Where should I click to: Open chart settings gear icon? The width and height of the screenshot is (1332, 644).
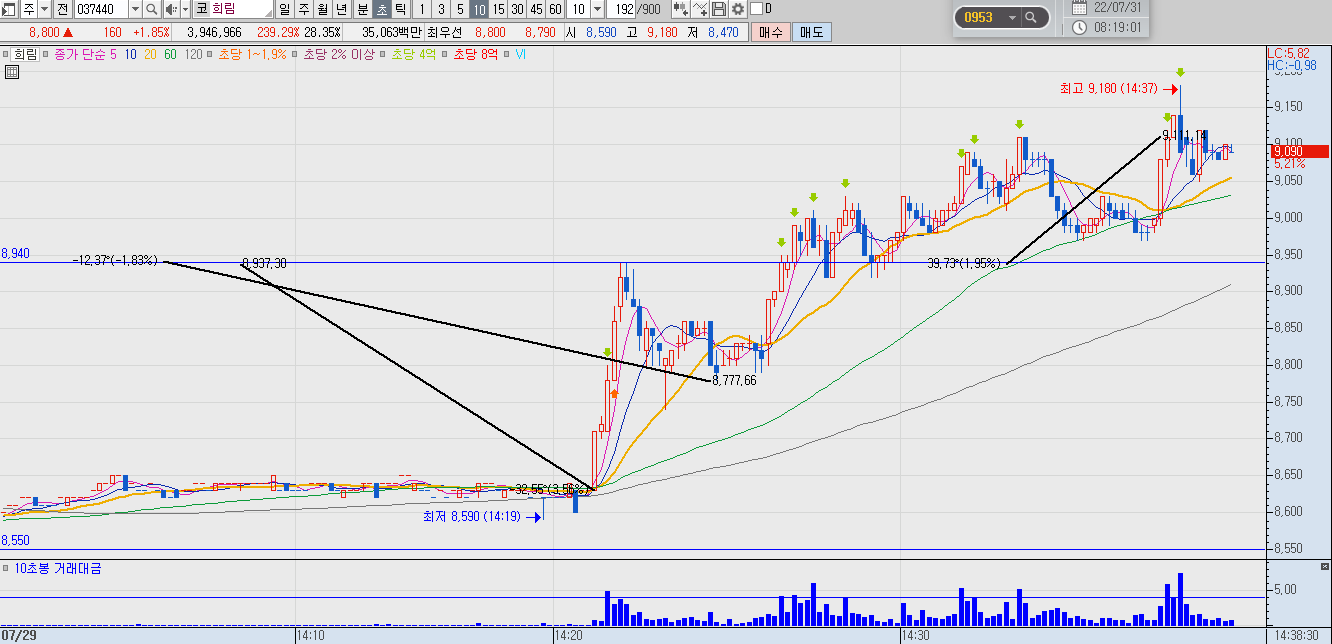coord(737,9)
